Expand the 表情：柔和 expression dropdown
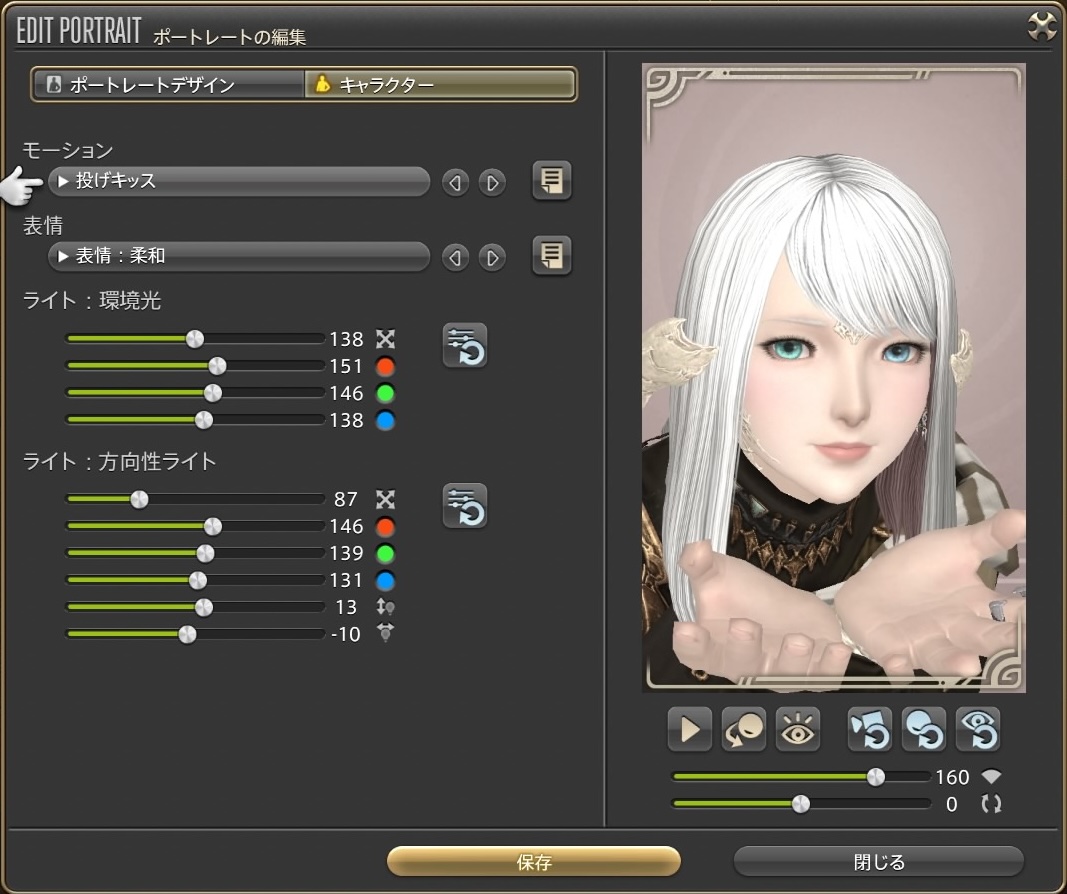1067x894 pixels. tap(238, 257)
